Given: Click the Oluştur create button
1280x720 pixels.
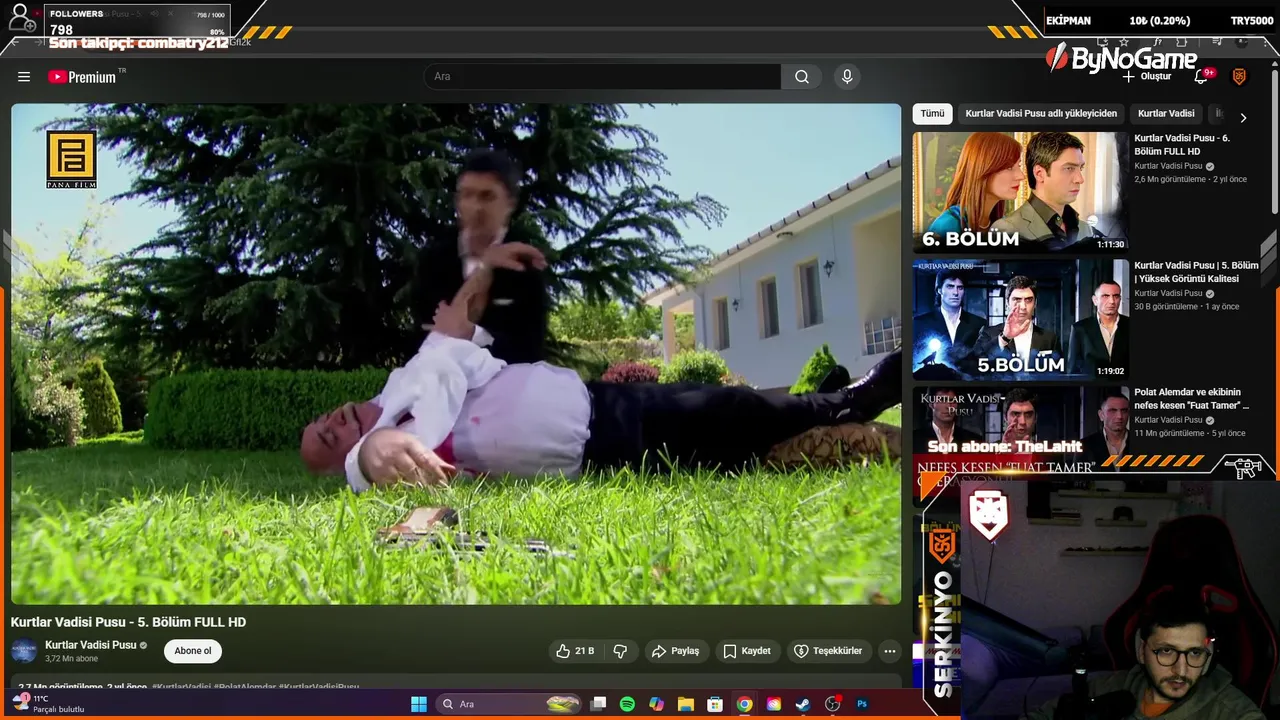Looking at the screenshot, I should point(1146,77).
